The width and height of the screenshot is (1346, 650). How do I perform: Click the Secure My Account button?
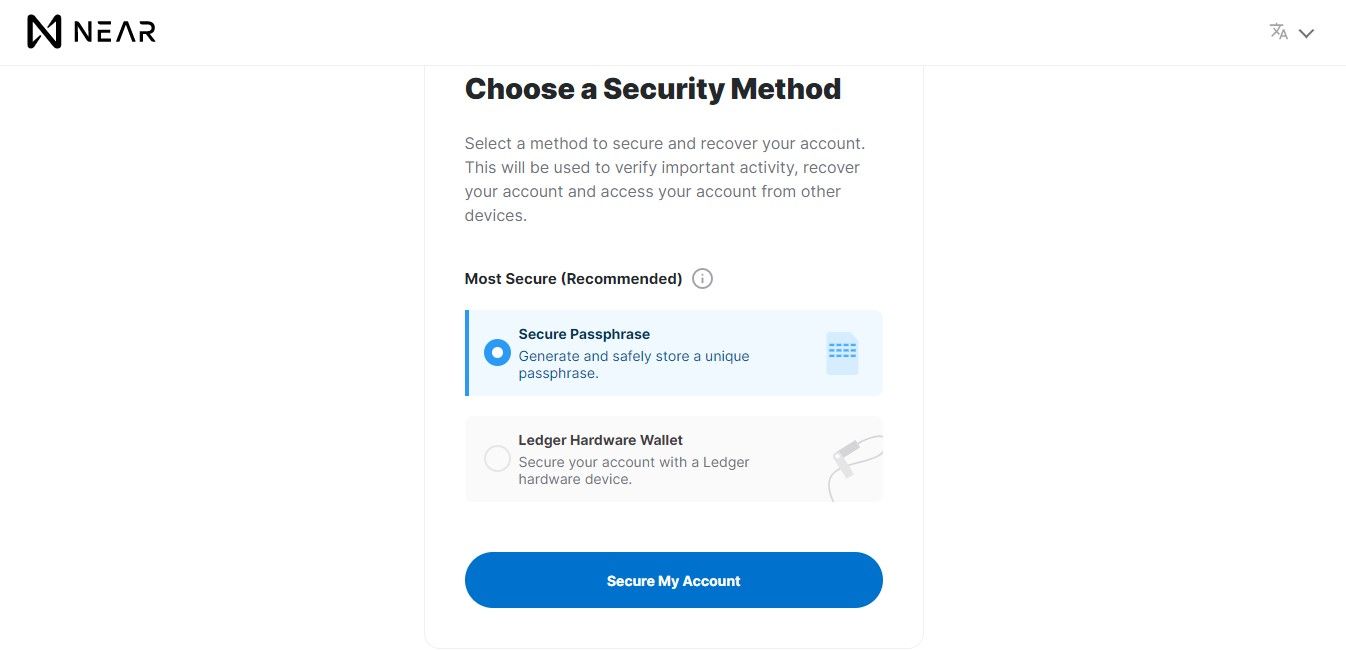pos(674,580)
